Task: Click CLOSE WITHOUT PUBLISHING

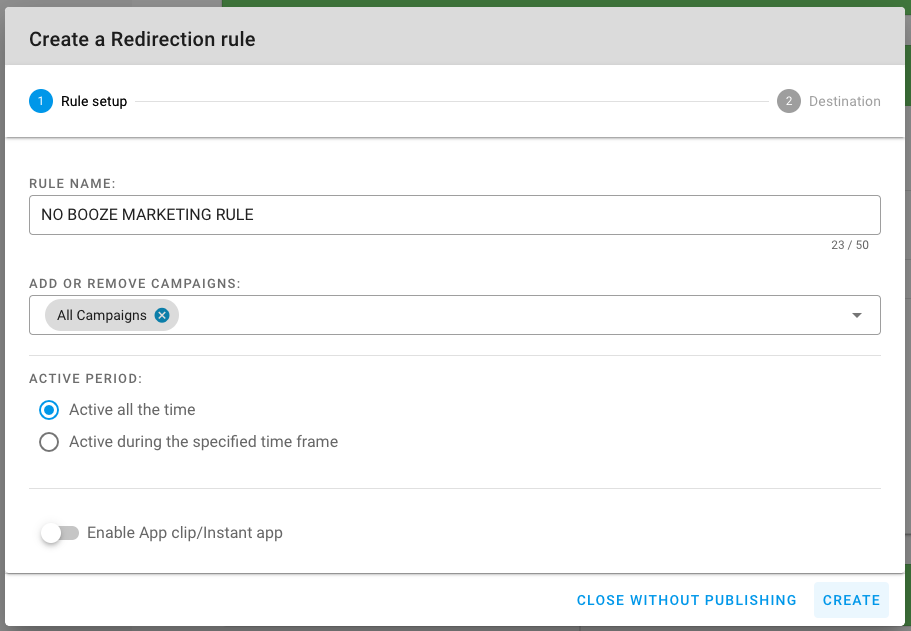Action: click(686, 600)
